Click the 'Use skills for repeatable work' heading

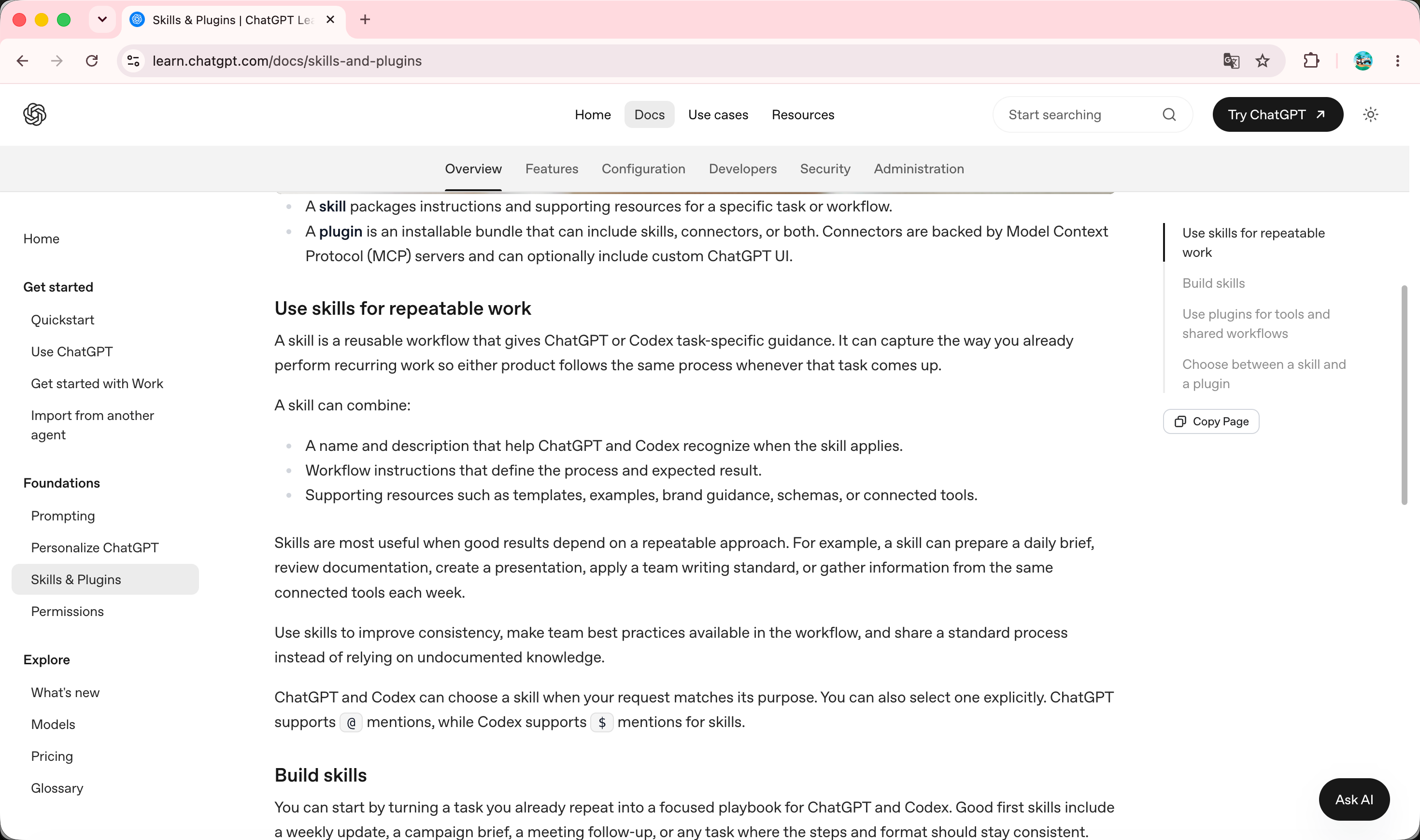tap(402, 308)
